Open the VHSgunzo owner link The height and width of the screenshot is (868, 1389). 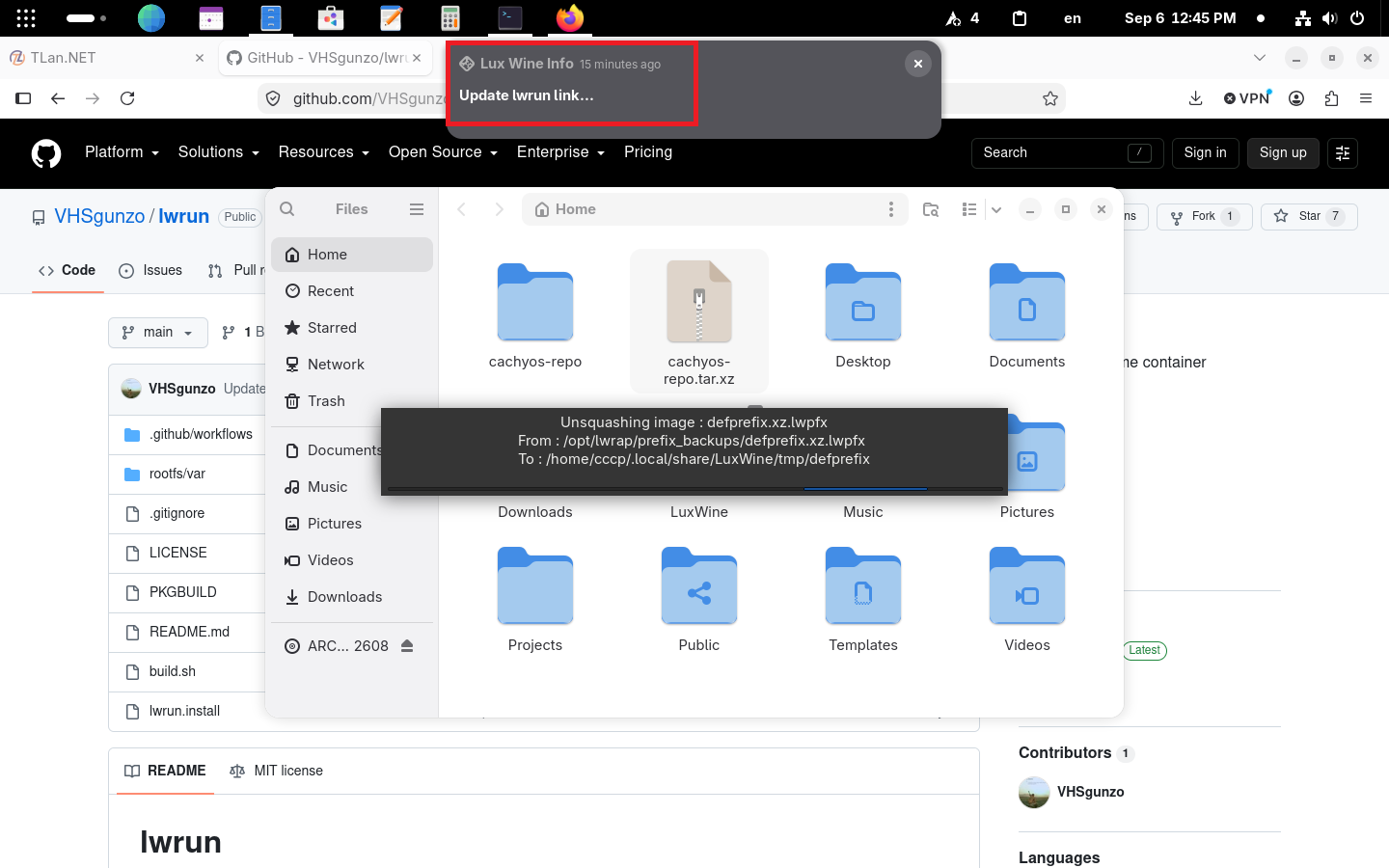click(x=99, y=216)
